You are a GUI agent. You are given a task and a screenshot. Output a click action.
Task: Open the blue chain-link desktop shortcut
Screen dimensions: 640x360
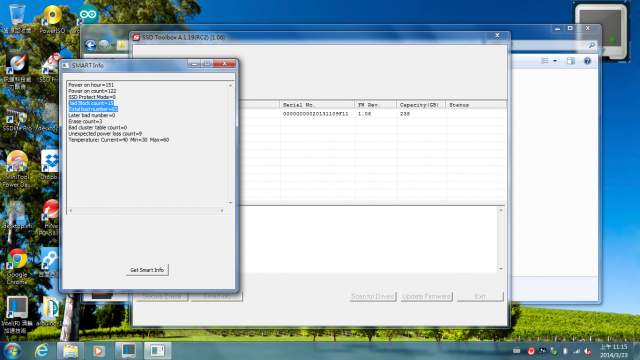(50, 262)
